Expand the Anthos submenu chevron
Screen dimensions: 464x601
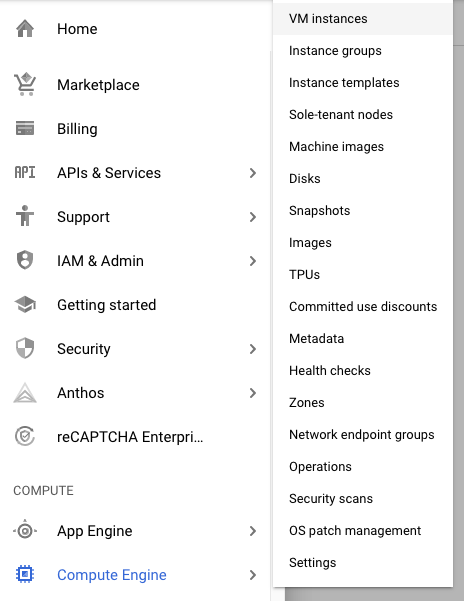click(252, 393)
